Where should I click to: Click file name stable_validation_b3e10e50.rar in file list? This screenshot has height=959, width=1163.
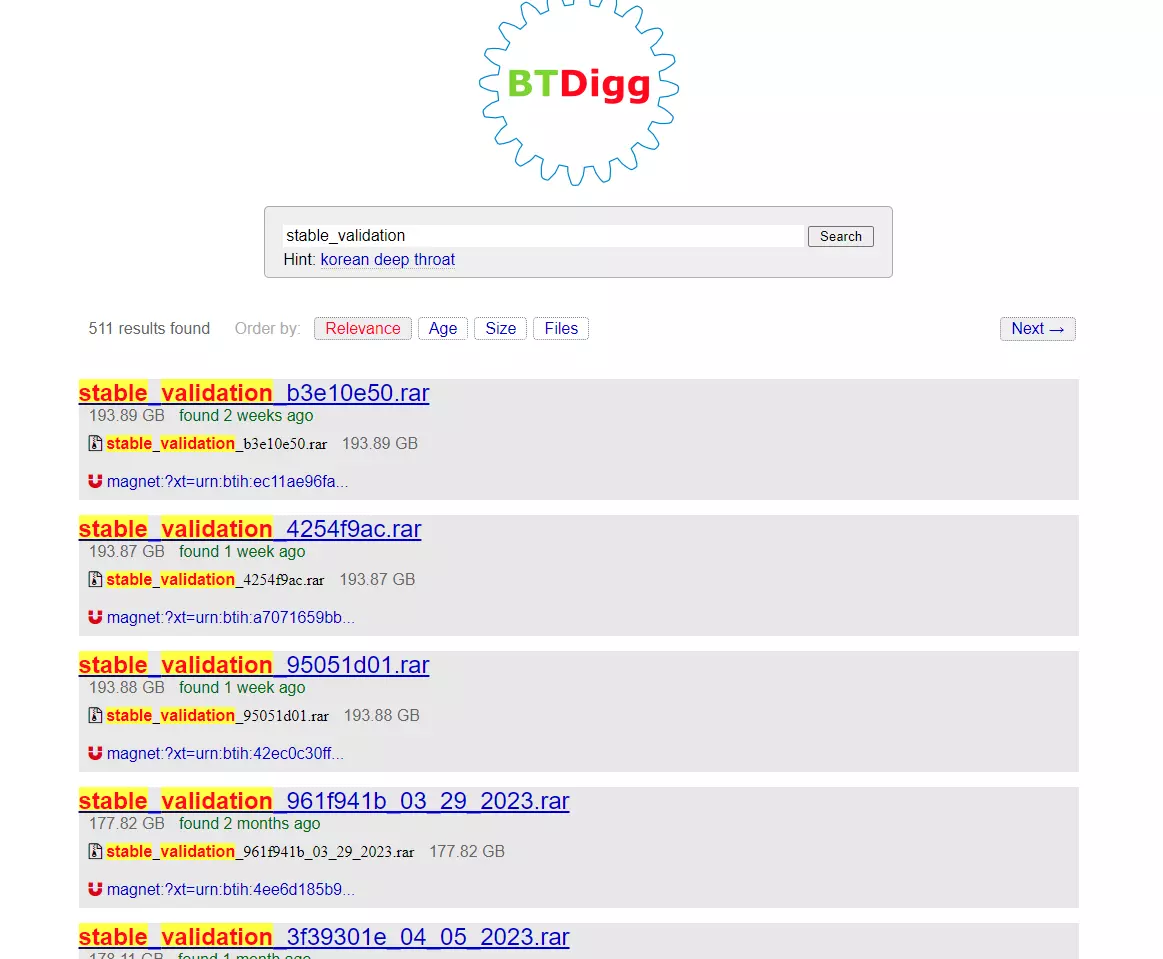pos(217,444)
